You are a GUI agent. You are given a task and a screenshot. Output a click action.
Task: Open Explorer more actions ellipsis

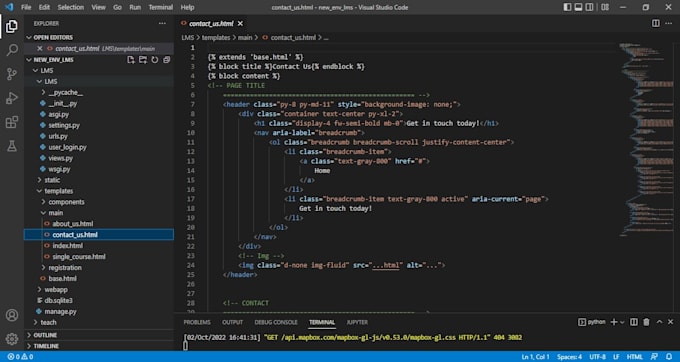[x=162, y=23]
